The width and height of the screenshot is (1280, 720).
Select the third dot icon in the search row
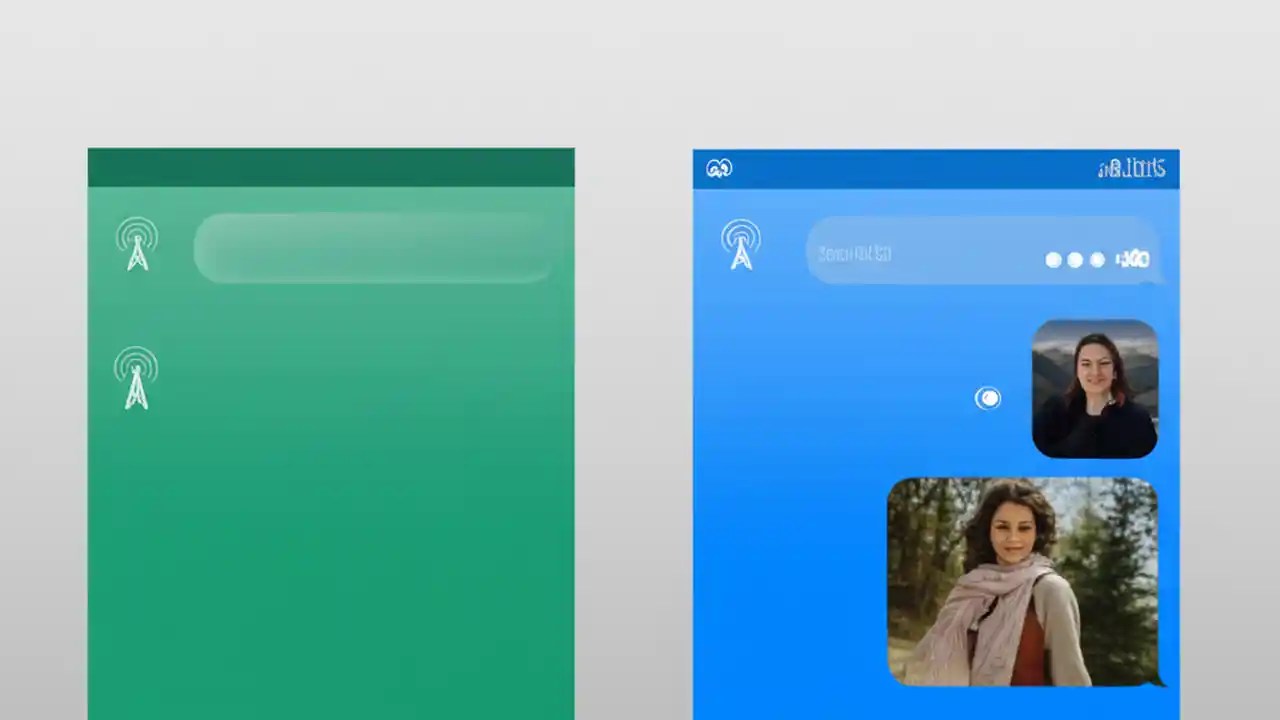pyautogui.click(x=1097, y=260)
